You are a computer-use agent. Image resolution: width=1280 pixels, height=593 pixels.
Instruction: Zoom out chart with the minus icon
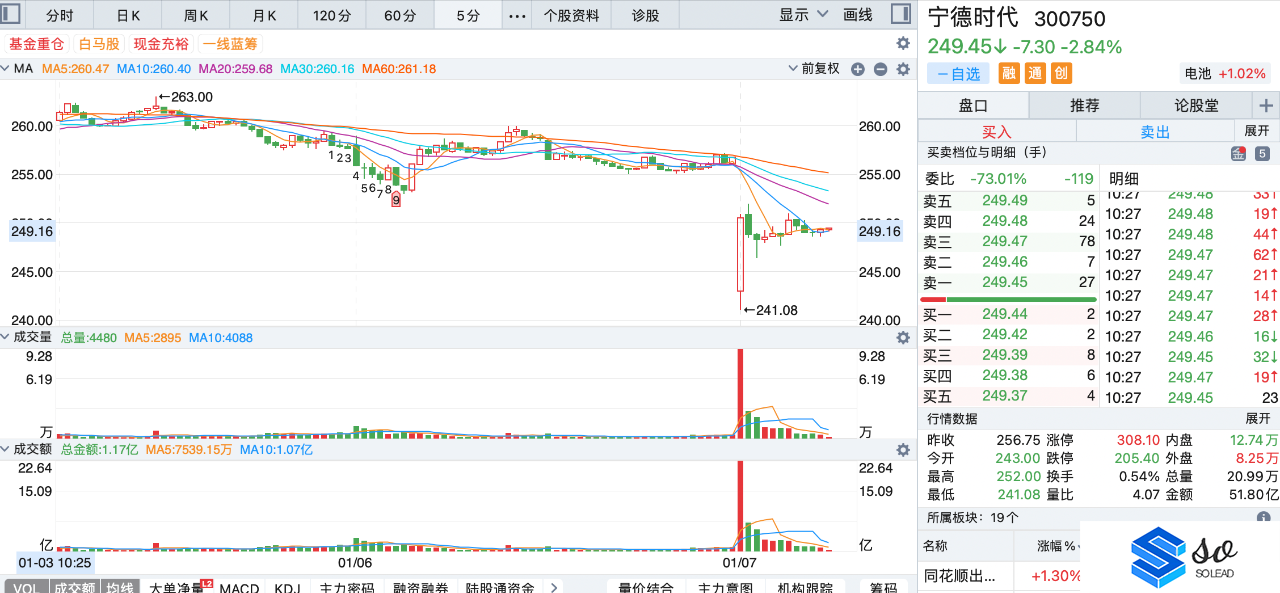tap(881, 69)
